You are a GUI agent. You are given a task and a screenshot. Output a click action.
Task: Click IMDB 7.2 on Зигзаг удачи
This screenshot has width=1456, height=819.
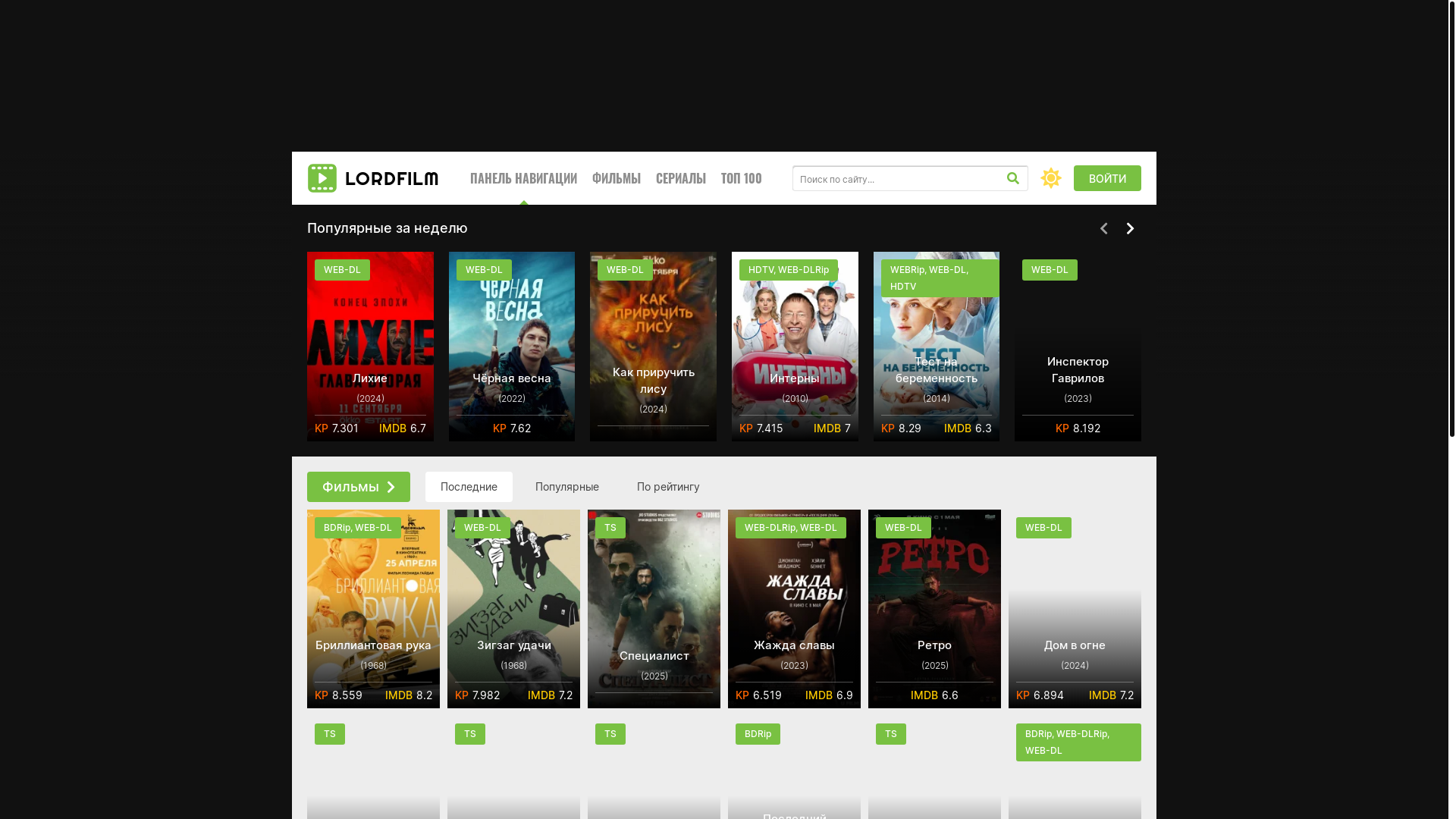550,695
